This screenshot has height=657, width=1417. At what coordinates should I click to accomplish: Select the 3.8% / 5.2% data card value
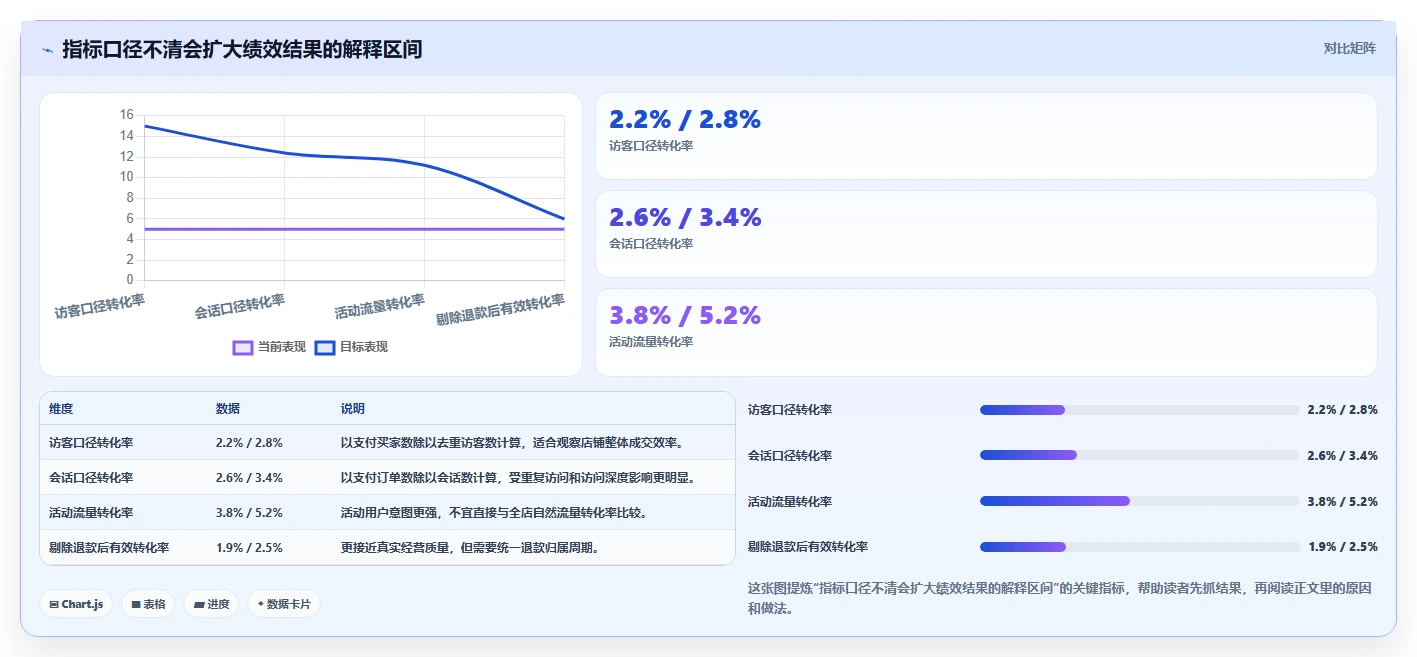click(685, 316)
